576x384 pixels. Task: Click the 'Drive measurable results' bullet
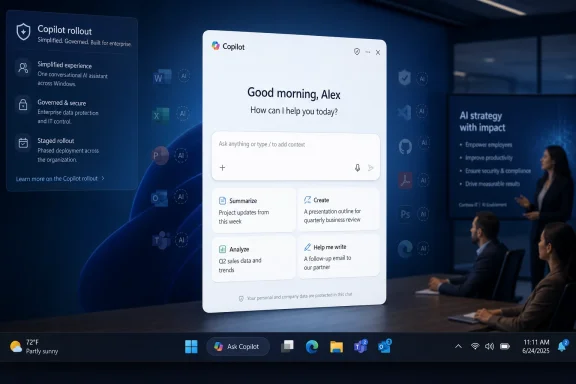[x=492, y=184]
